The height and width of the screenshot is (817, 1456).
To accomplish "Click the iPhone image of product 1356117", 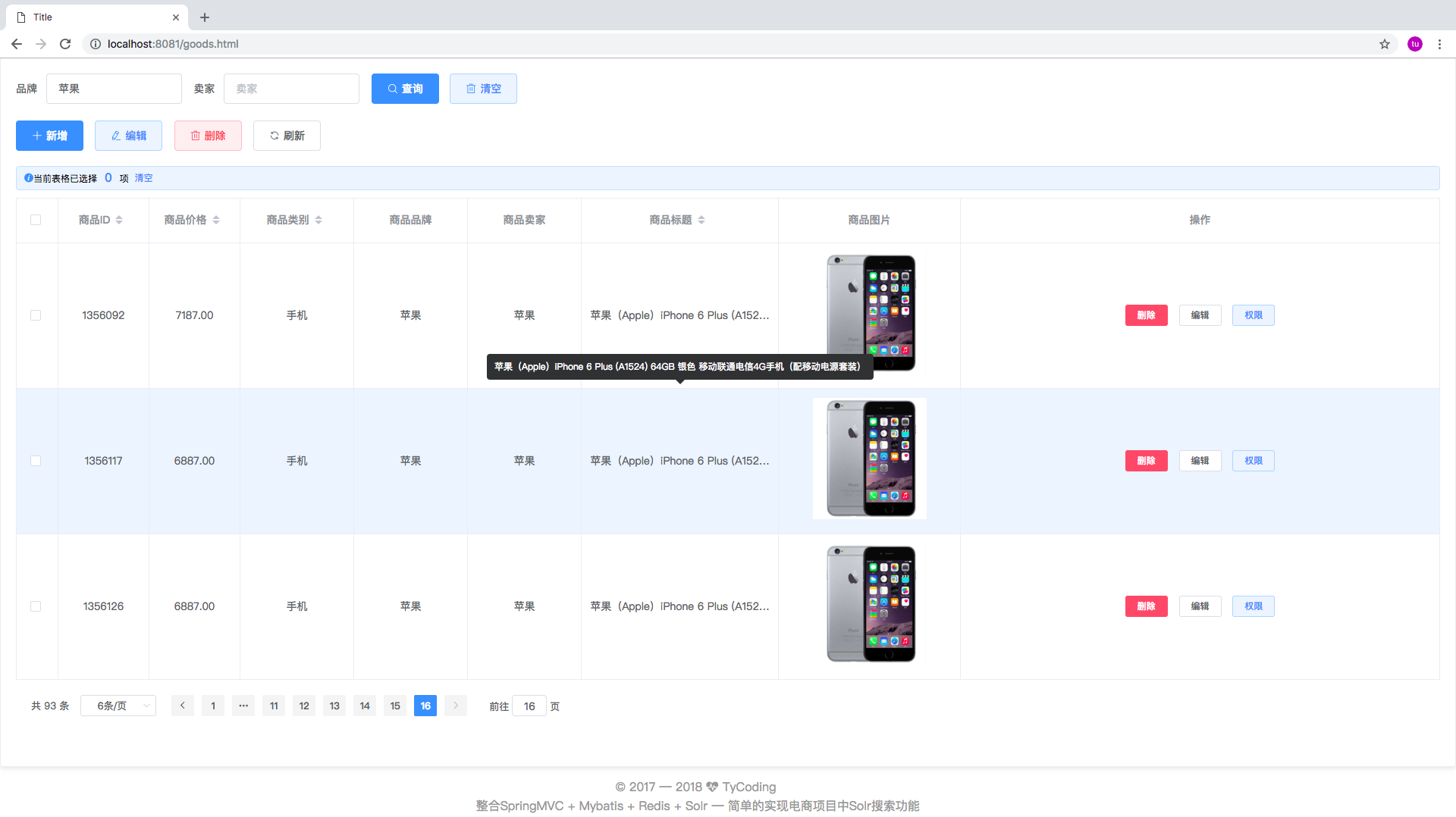I will click(x=870, y=459).
